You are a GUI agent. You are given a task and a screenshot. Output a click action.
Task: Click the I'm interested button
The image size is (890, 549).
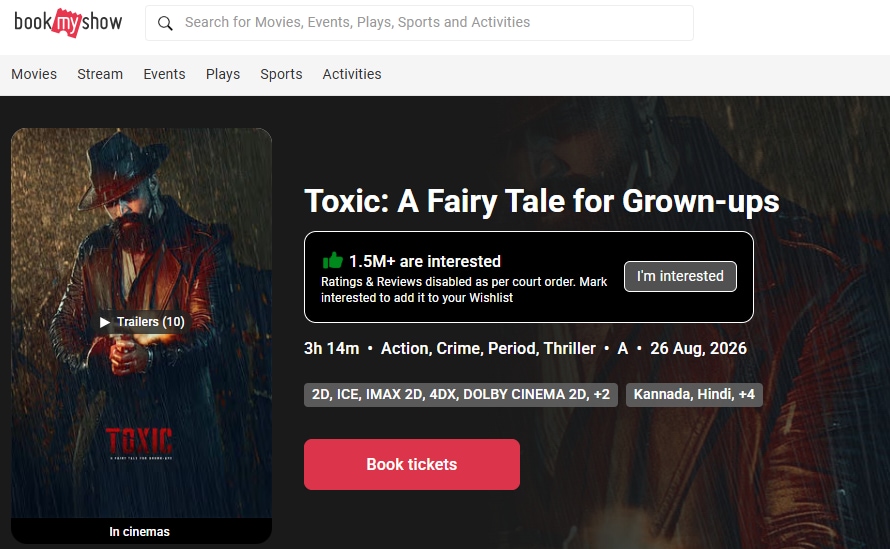(680, 276)
